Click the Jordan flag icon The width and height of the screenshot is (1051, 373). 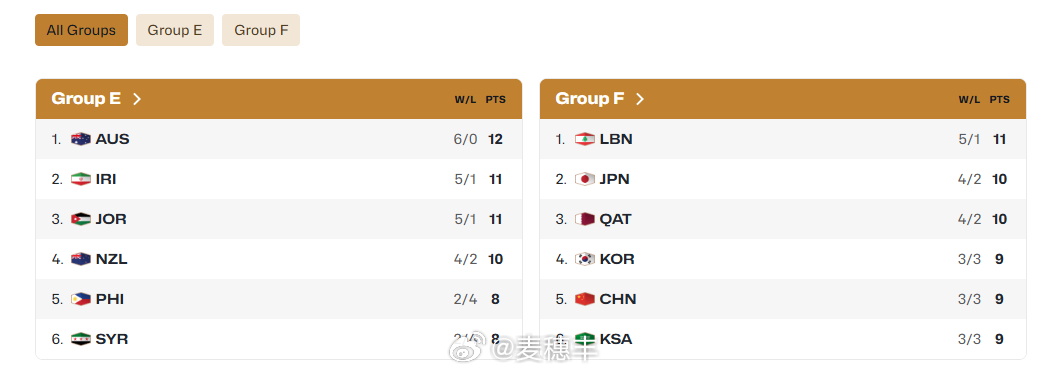click(80, 219)
